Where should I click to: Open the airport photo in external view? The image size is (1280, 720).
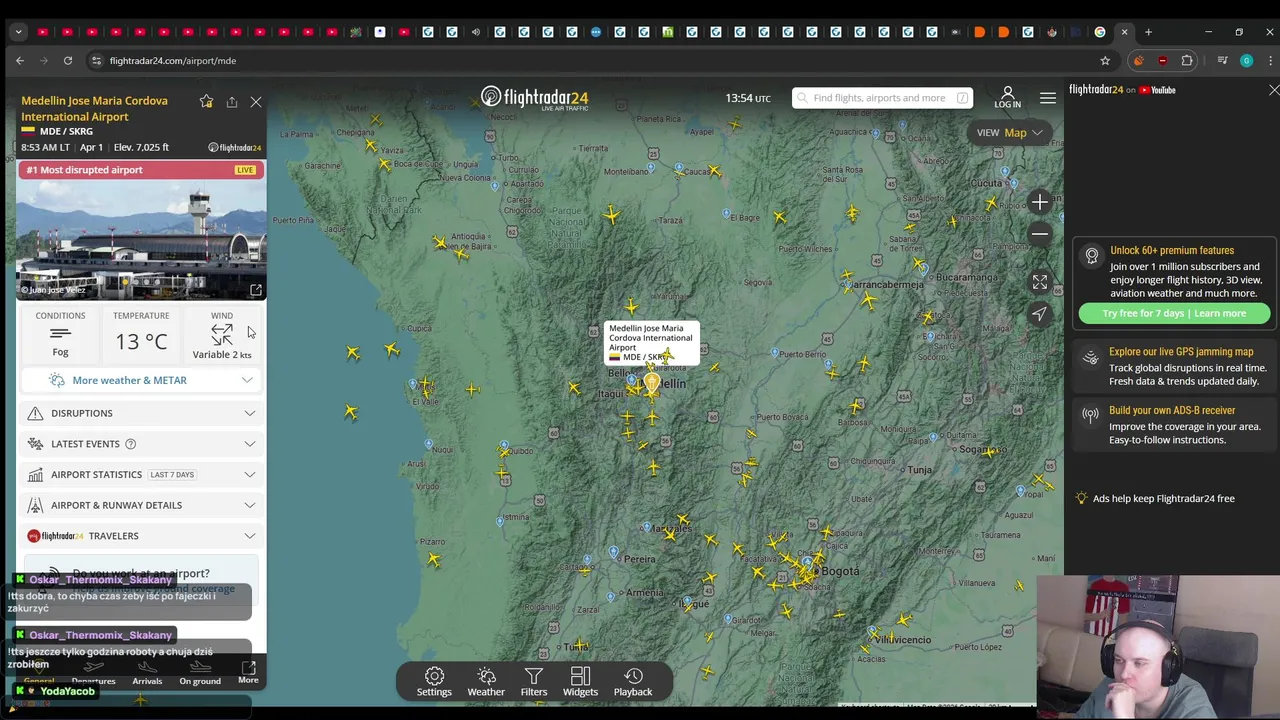256,290
